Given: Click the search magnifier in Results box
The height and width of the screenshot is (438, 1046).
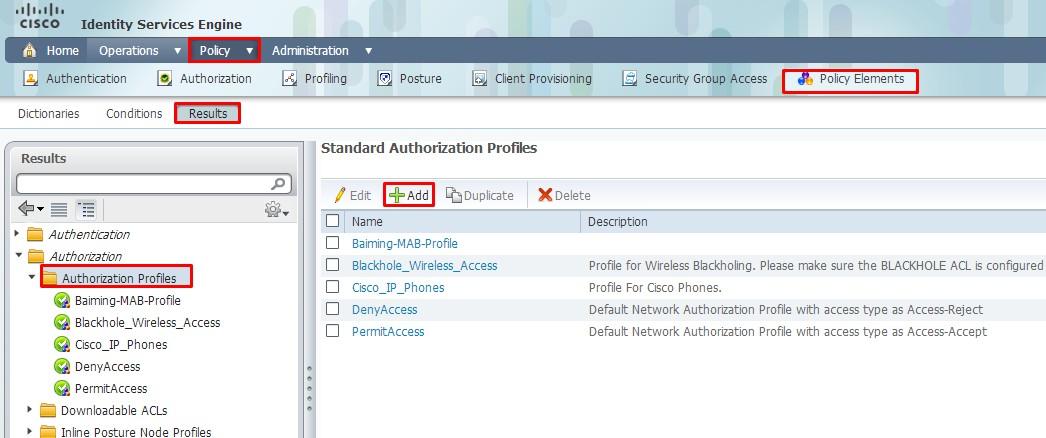Looking at the screenshot, I should click(x=279, y=183).
